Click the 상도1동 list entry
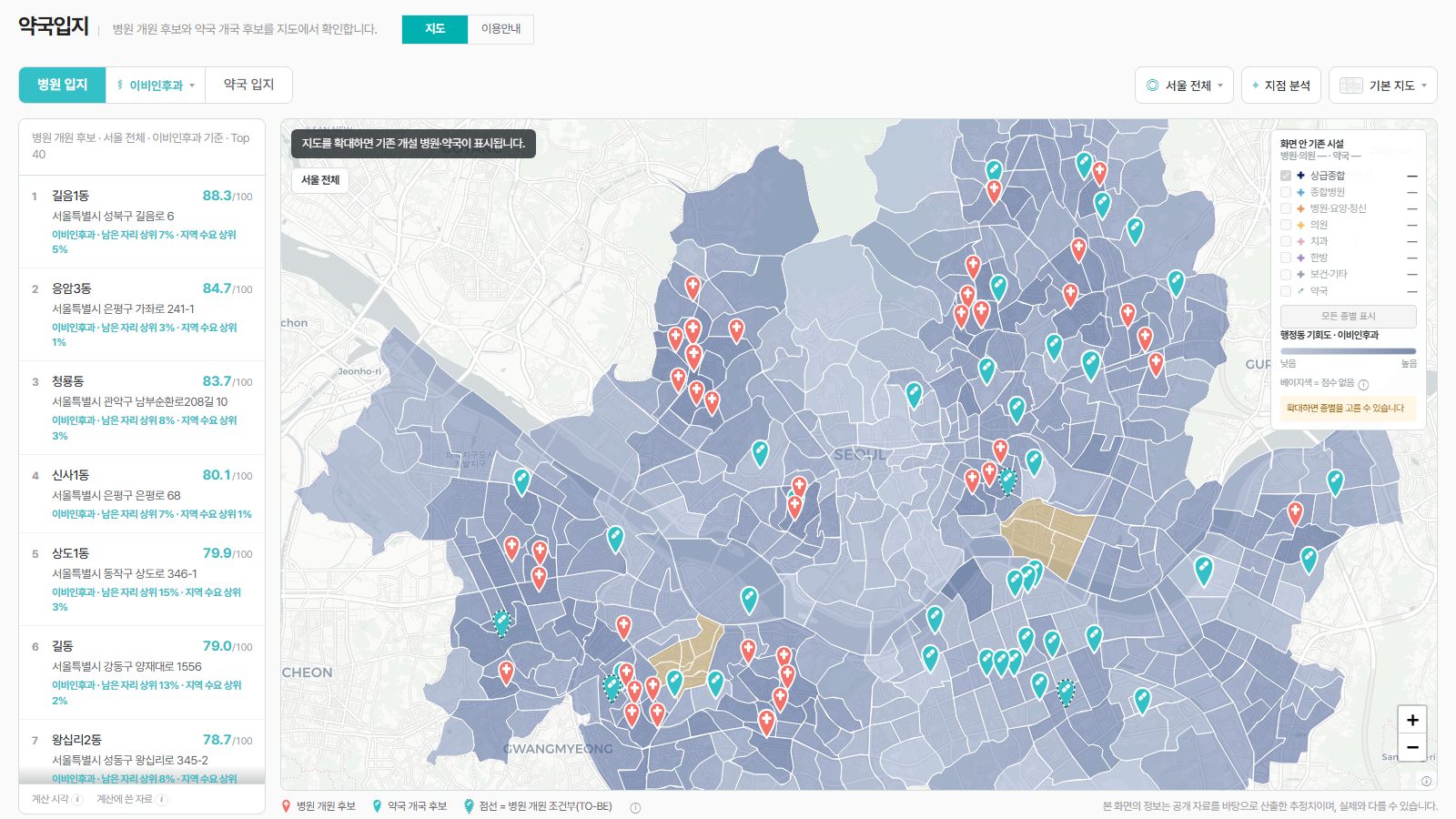The width and height of the screenshot is (1456, 819). click(142, 580)
